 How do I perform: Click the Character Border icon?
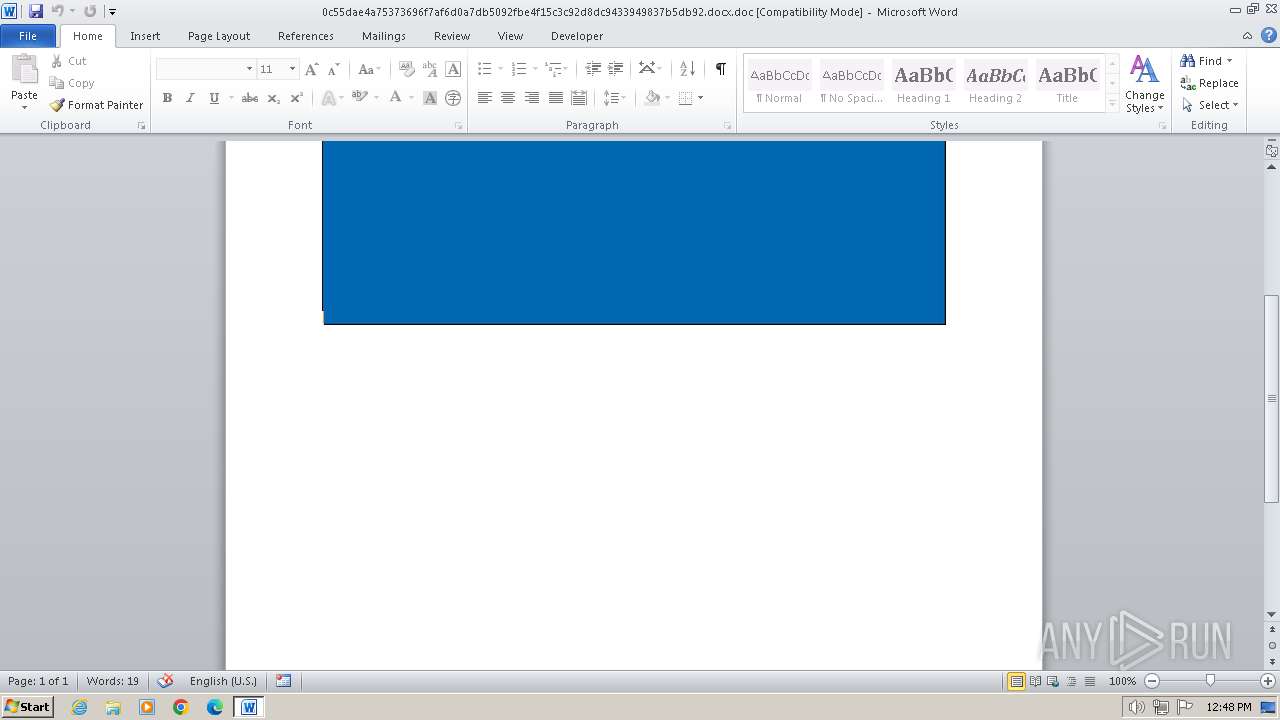click(x=453, y=69)
